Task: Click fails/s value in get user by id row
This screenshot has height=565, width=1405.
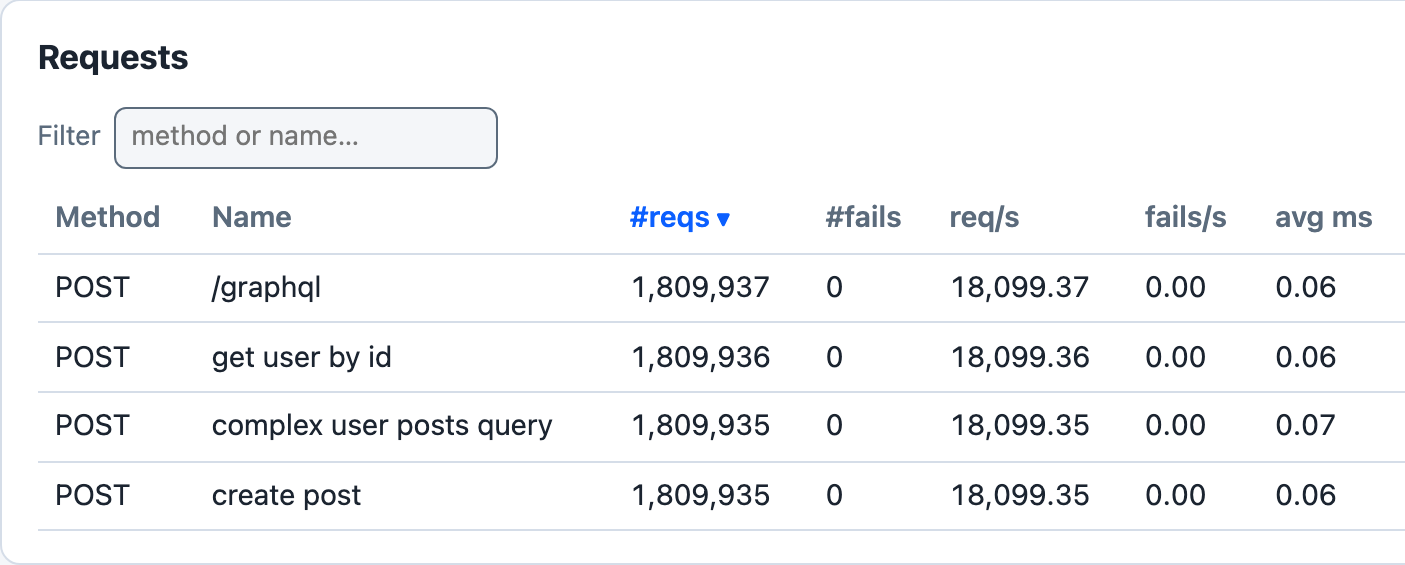Action: coord(1176,357)
